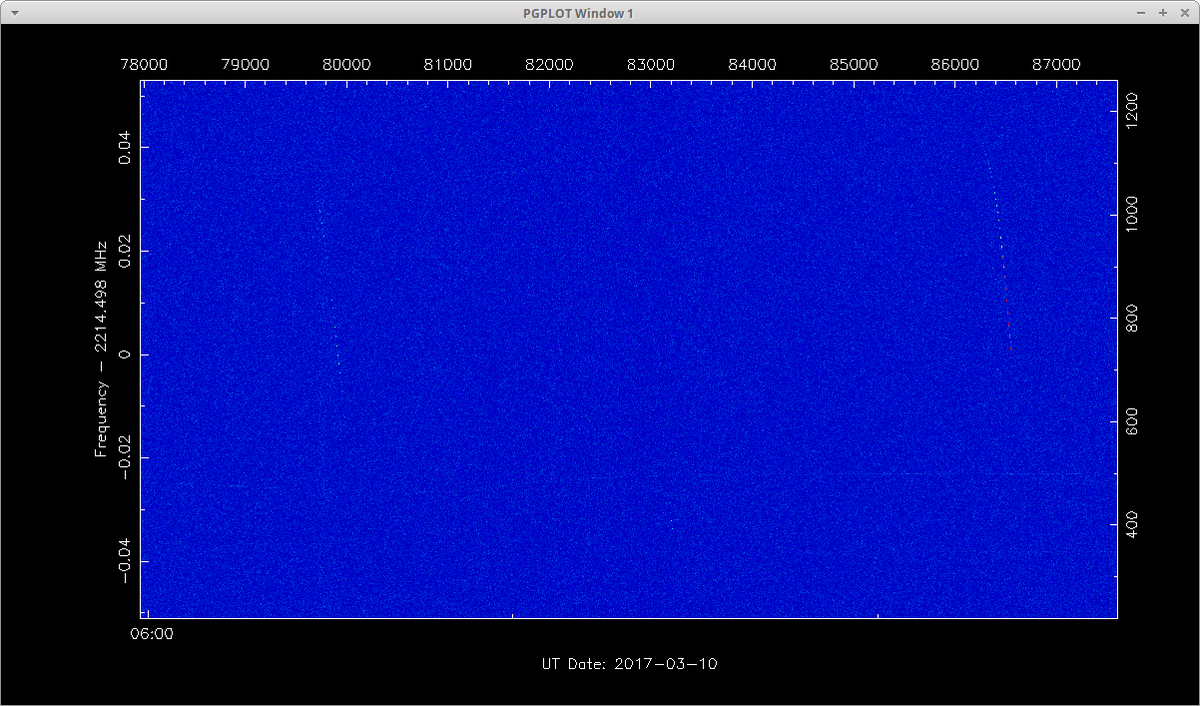Click the Frequency − 2214.498 MHz axis label

tap(101, 349)
